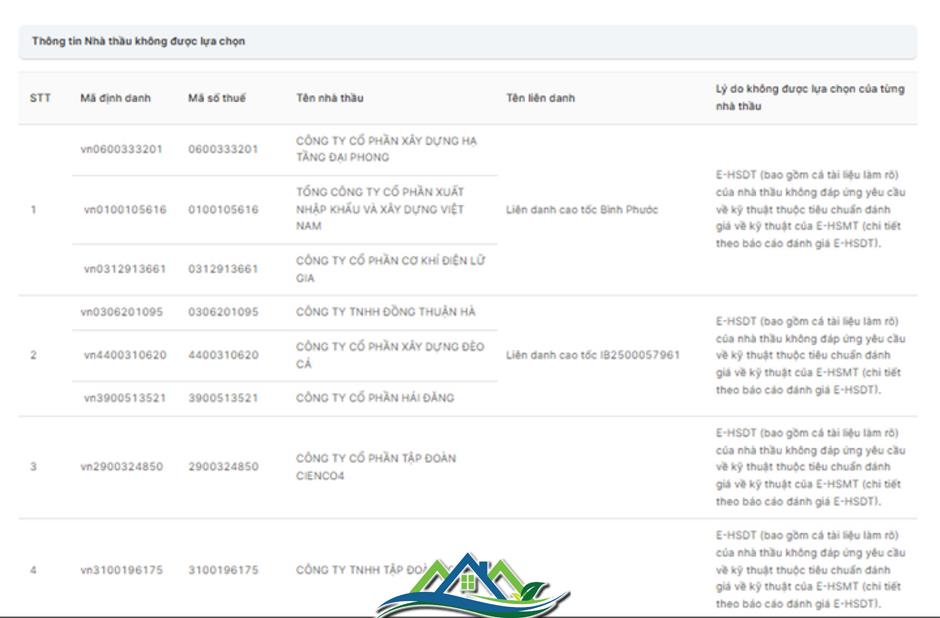Select tax code 3900513521 without vn prefix
940x618 pixels.
coord(223,398)
